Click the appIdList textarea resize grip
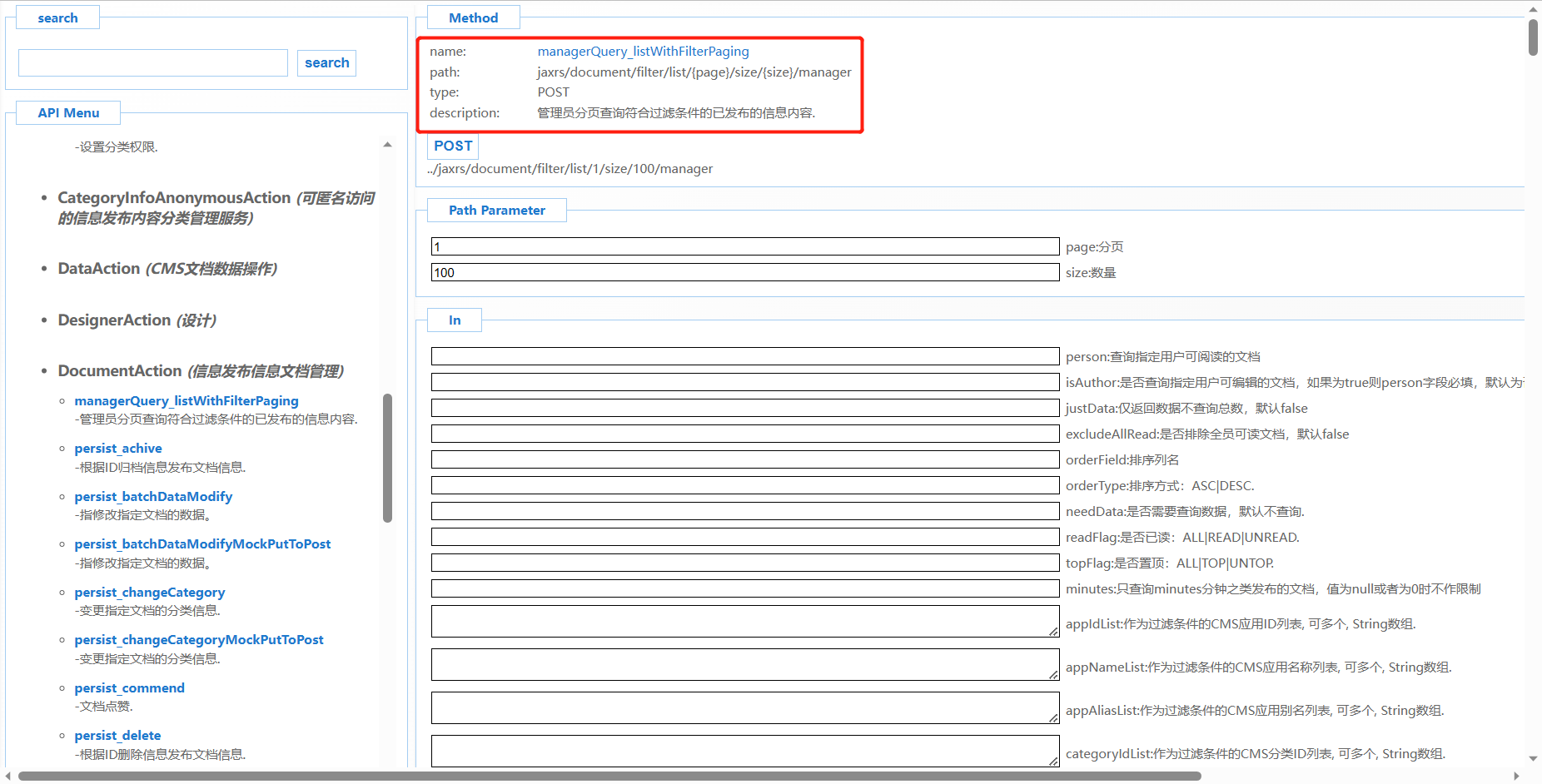This screenshot has height=784, width=1542. tap(1053, 633)
